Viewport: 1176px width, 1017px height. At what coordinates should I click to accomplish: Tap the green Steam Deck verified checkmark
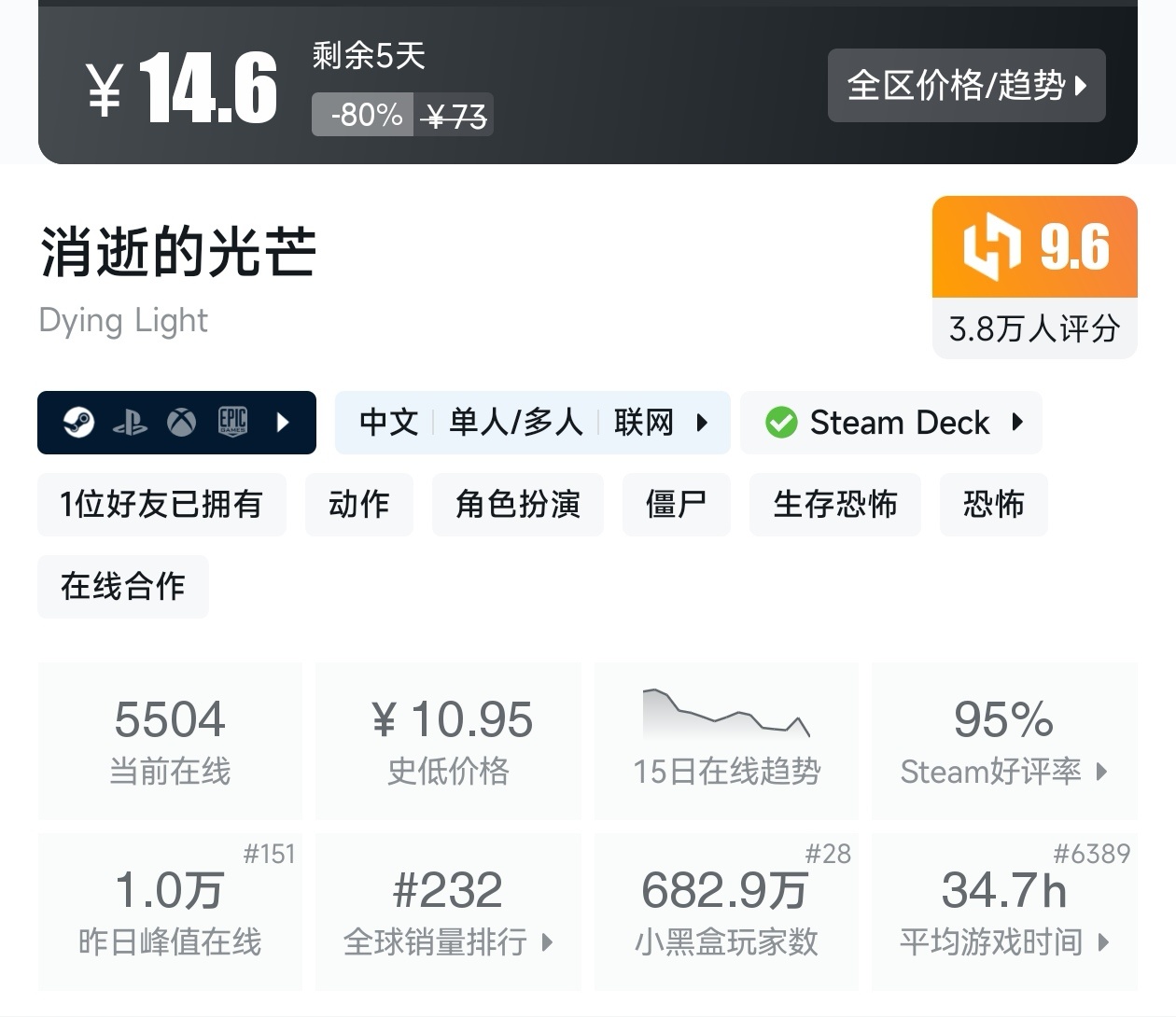pyautogui.click(x=781, y=423)
